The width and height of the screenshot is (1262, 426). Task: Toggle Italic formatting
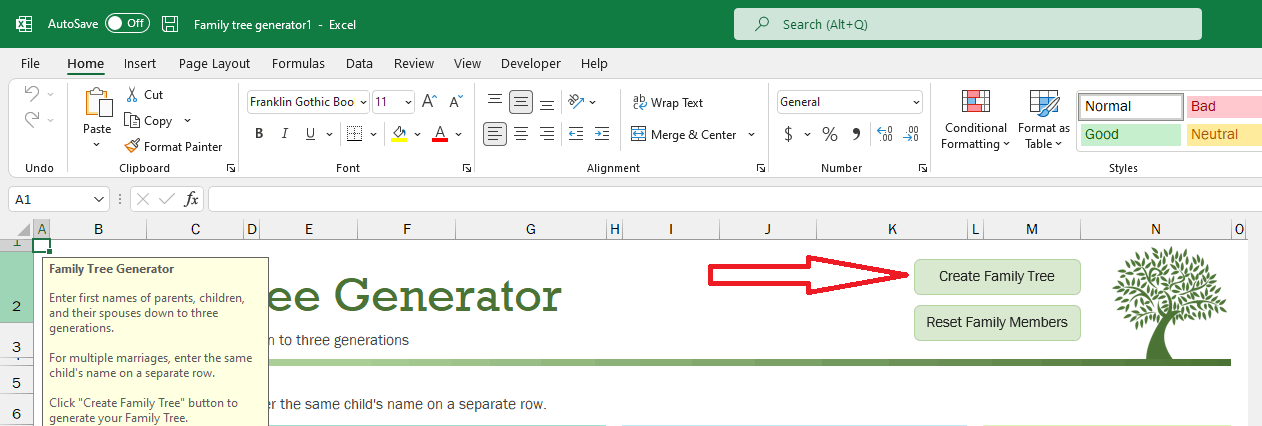[x=285, y=134]
